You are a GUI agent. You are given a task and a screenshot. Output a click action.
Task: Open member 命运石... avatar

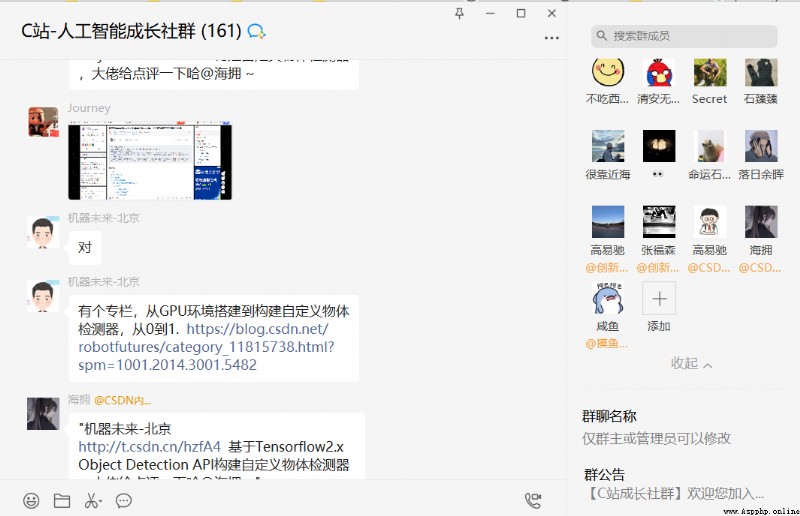click(710, 146)
